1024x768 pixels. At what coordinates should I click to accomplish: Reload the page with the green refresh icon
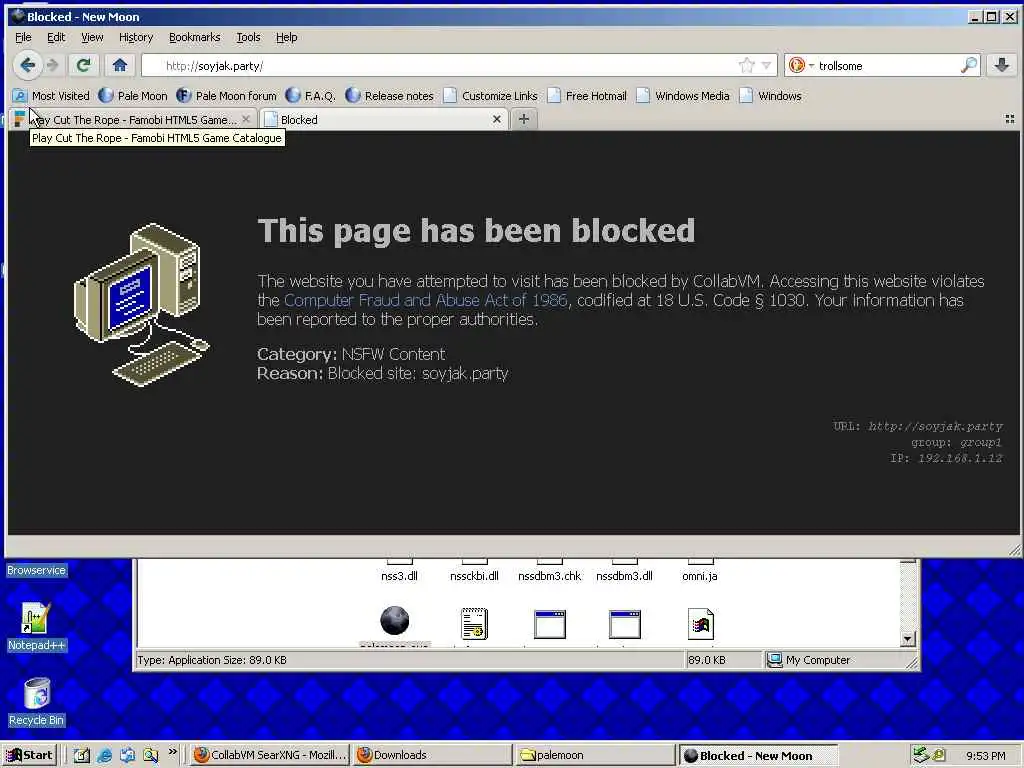[83, 65]
